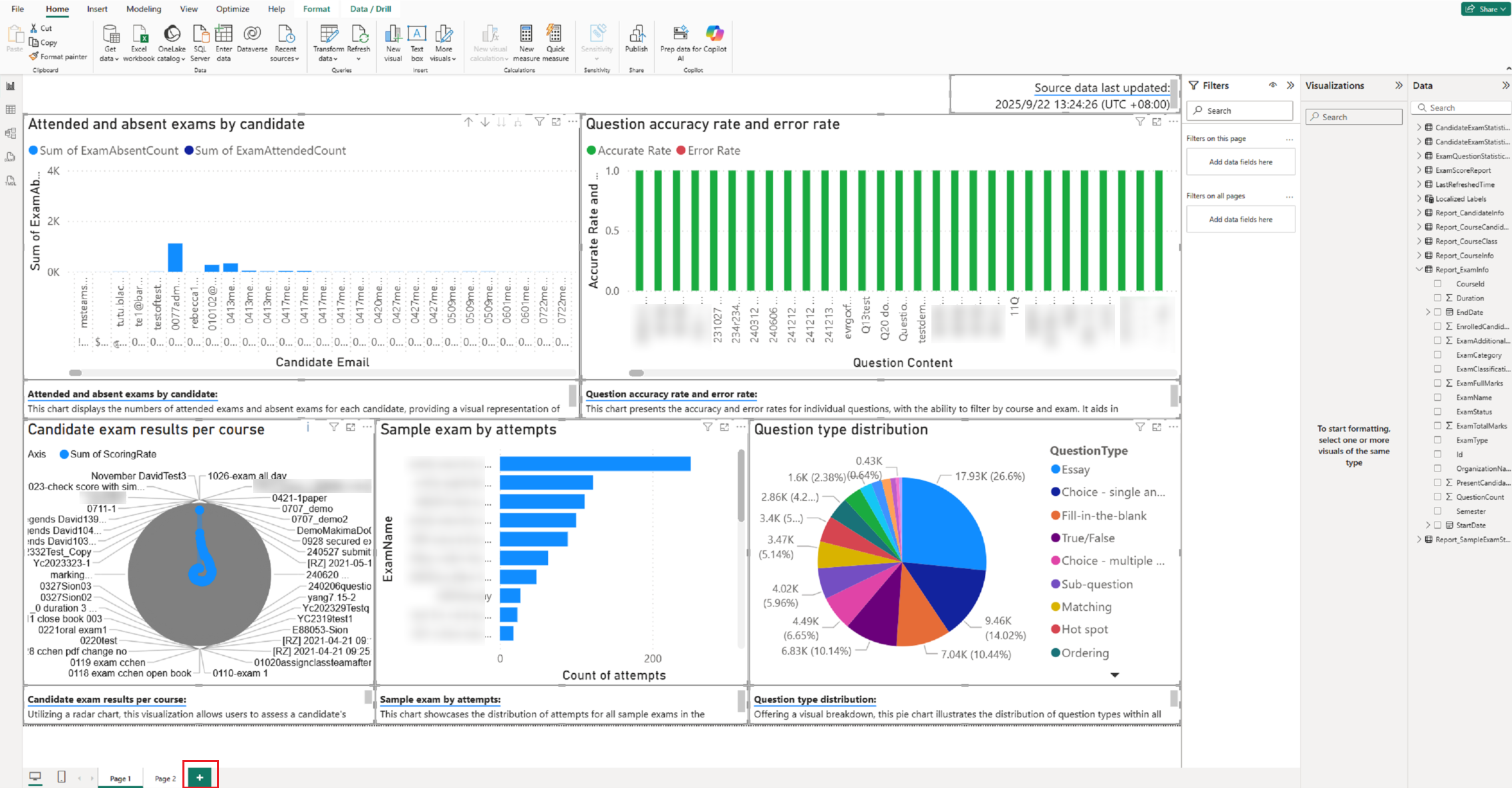The height and width of the screenshot is (788, 1512).
Task: Click the Essay legend color swatch
Action: pyautogui.click(x=1056, y=469)
